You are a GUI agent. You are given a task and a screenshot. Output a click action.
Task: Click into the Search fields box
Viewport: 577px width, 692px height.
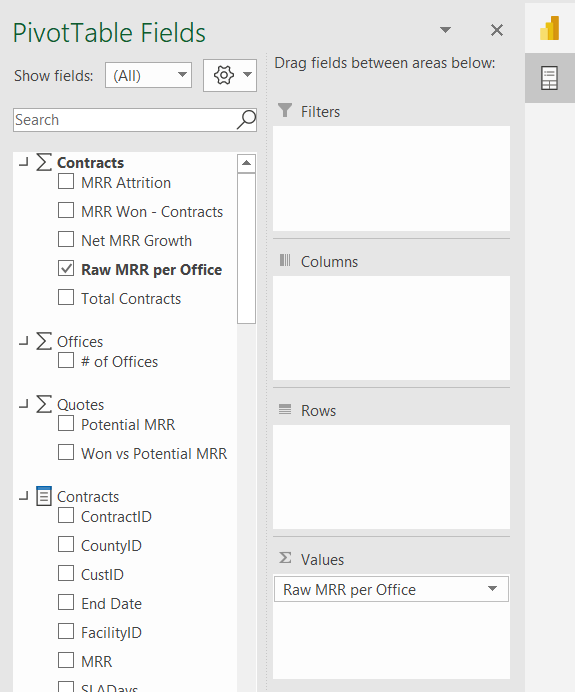[125, 120]
